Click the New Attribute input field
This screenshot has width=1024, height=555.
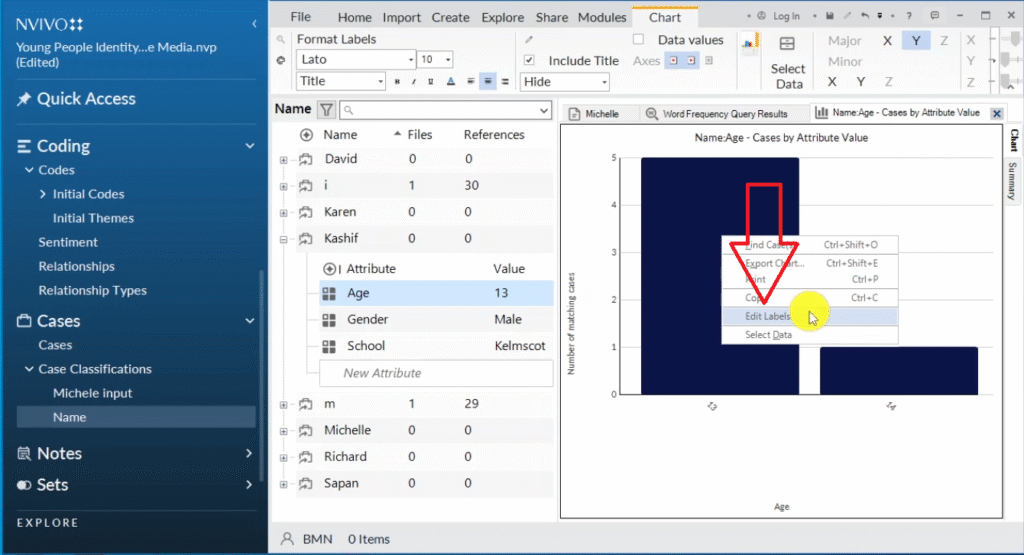[435, 373]
